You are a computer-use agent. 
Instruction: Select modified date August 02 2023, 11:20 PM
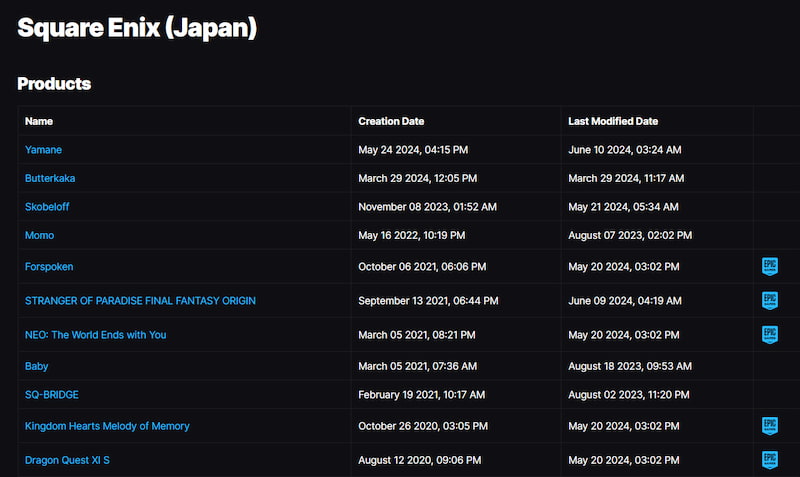(x=629, y=394)
